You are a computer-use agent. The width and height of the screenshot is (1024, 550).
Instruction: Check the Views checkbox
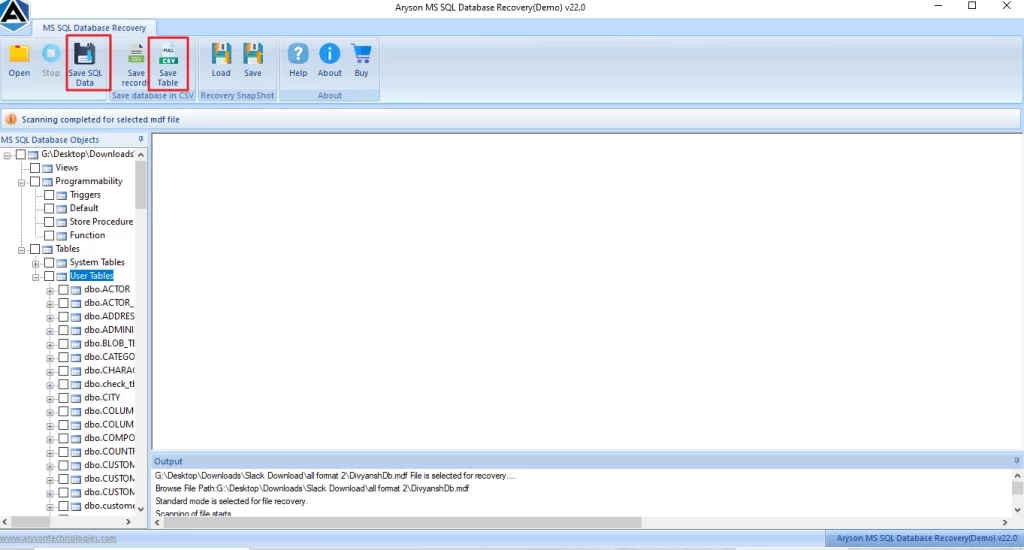point(35,168)
